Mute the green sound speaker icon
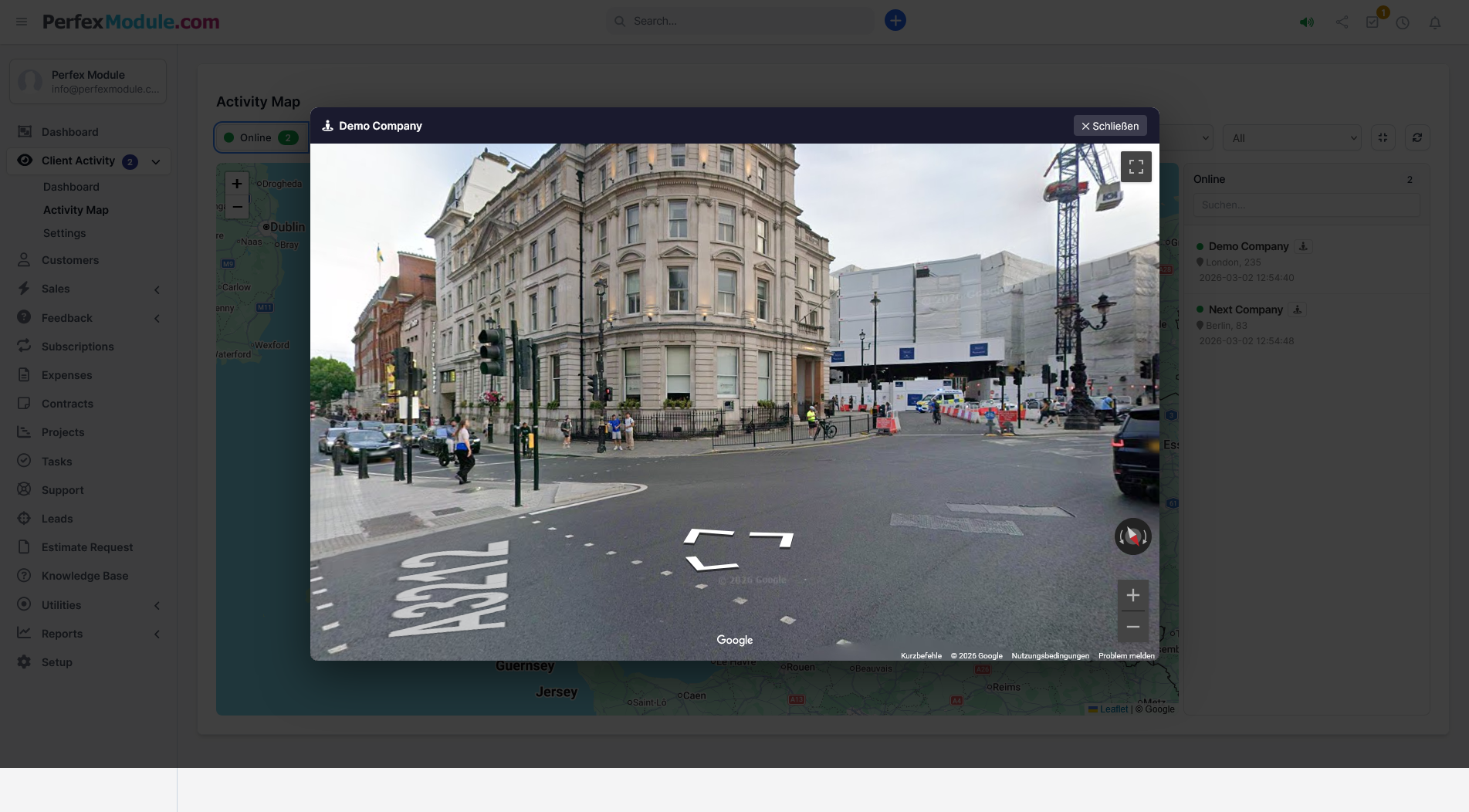The height and width of the screenshot is (812, 1469). point(1306,22)
